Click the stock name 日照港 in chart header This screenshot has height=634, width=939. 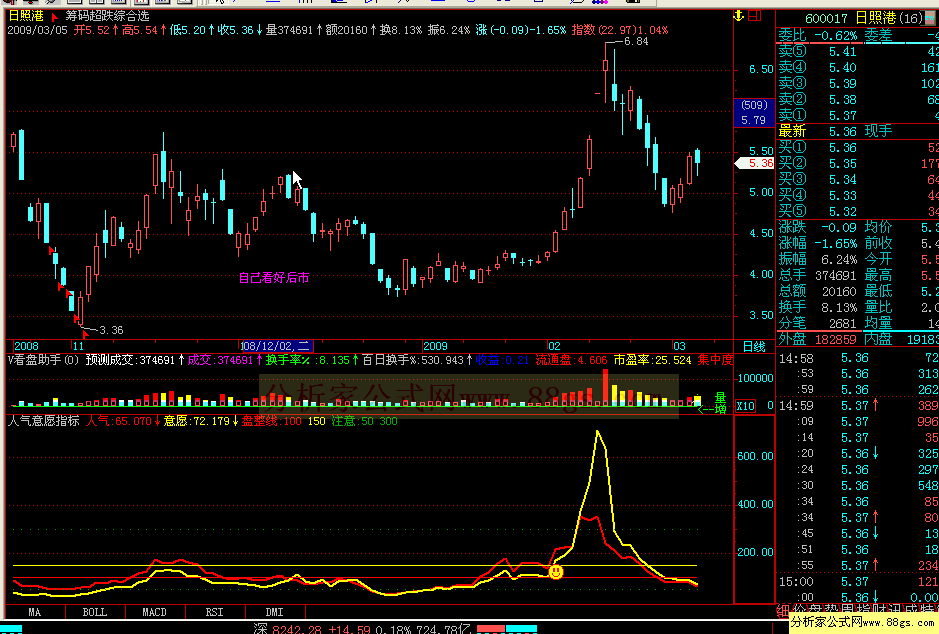click(x=26, y=16)
